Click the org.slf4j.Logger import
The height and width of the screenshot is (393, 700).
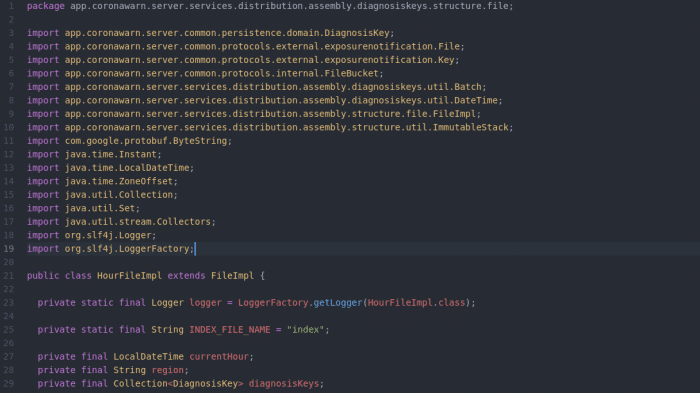pos(92,235)
